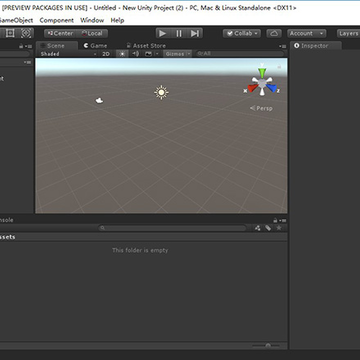The image size is (360, 360).
Task: Toggle Persp projection label
Action: click(261, 108)
